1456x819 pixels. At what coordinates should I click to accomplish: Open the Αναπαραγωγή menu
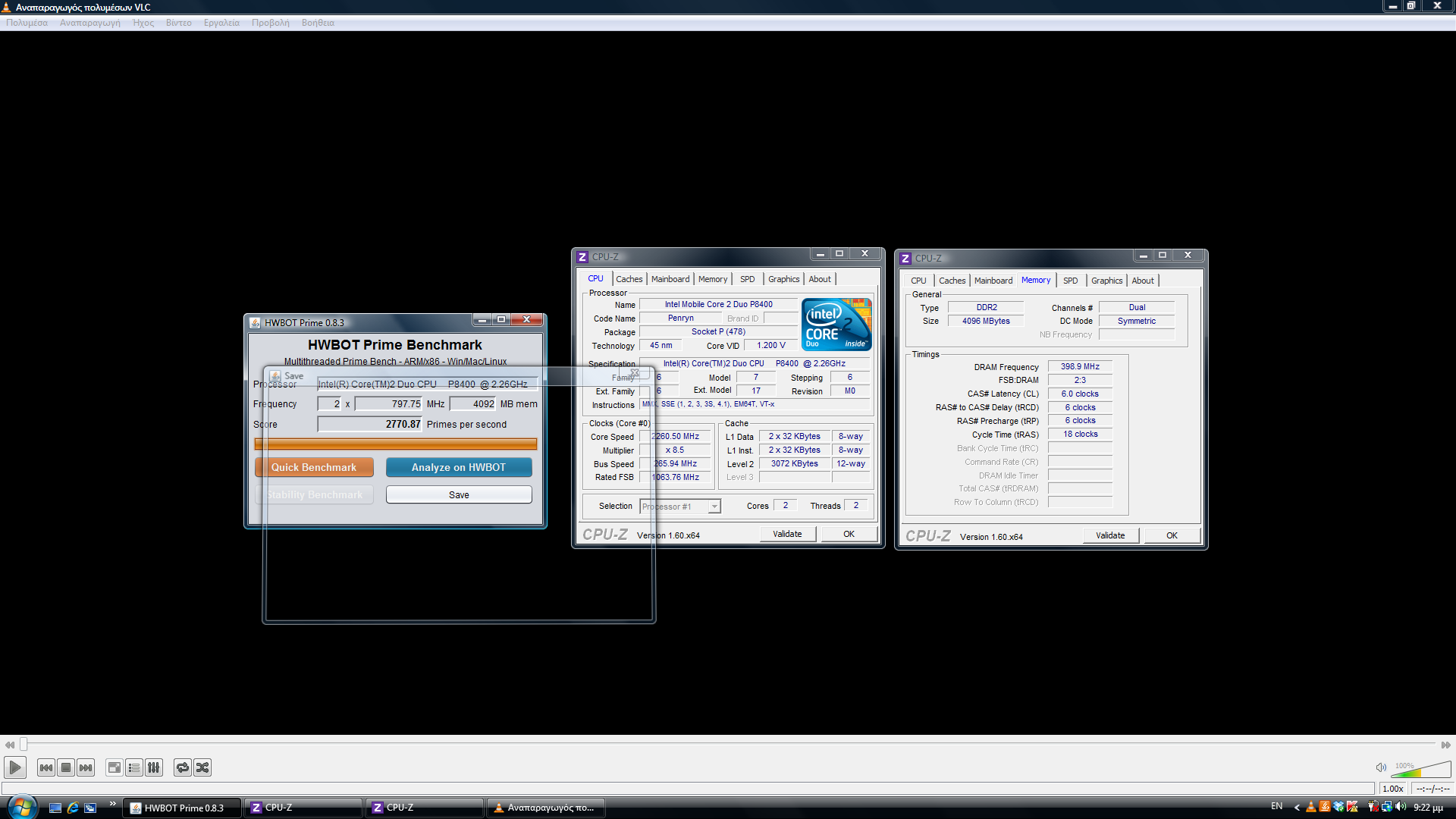click(x=89, y=23)
